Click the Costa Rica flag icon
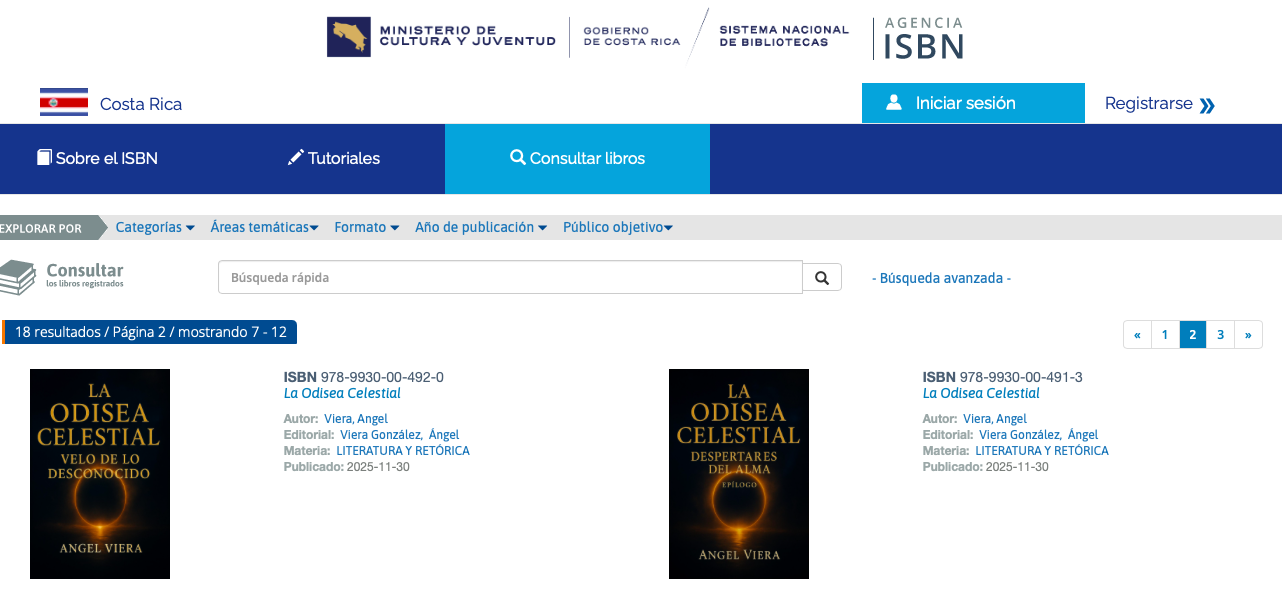The height and width of the screenshot is (600, 1282). (64, 103)
